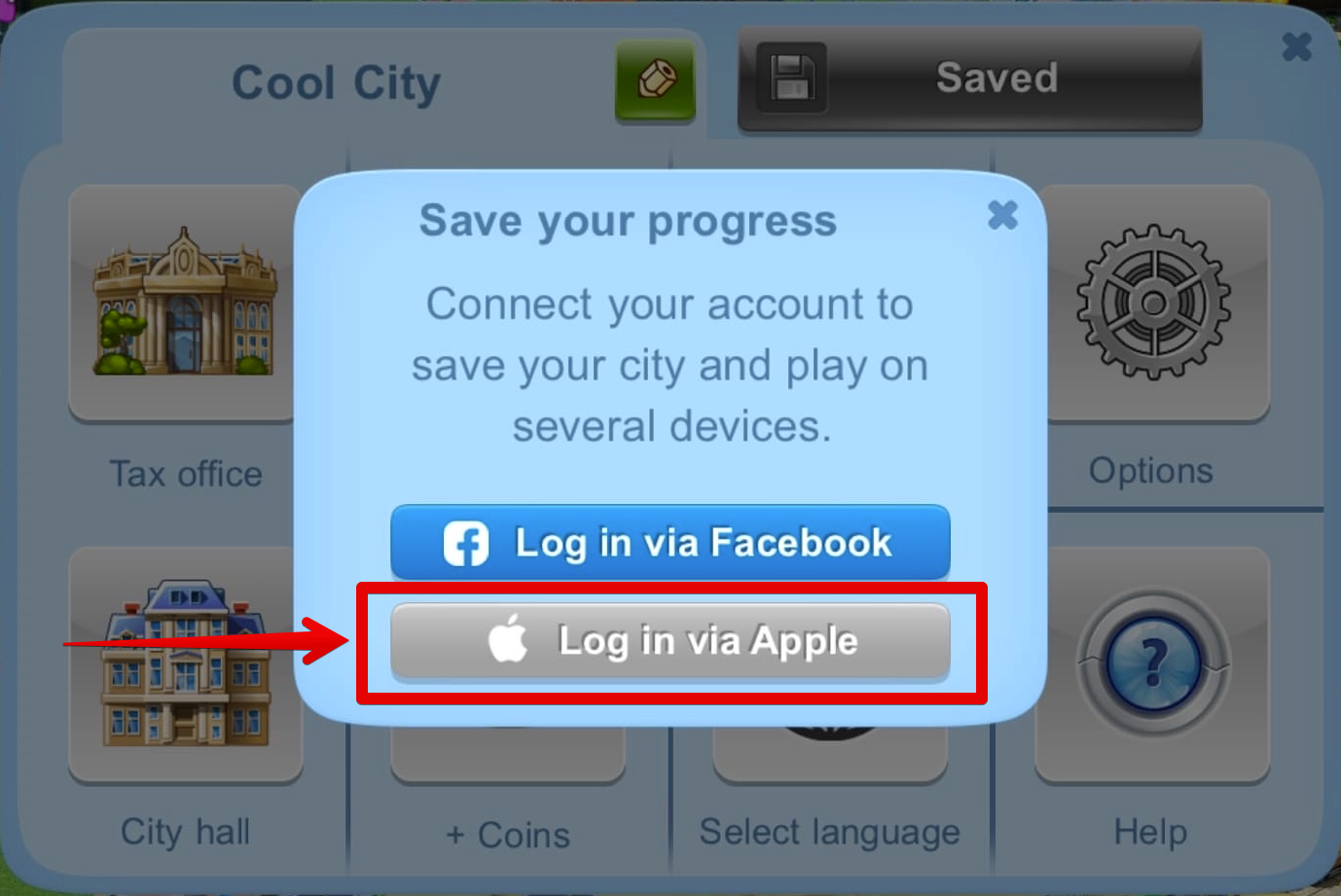
Task: Tap the floppy disk save icon
Action: [x=792, y=78]
